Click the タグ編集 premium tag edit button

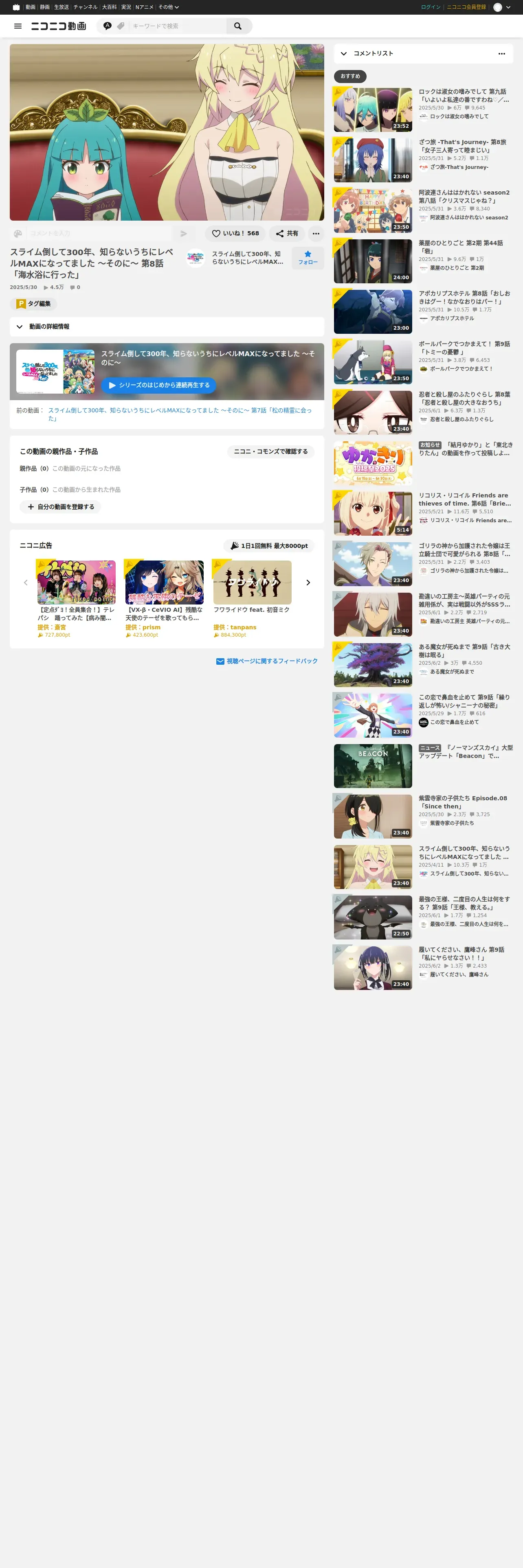[33, 304]
